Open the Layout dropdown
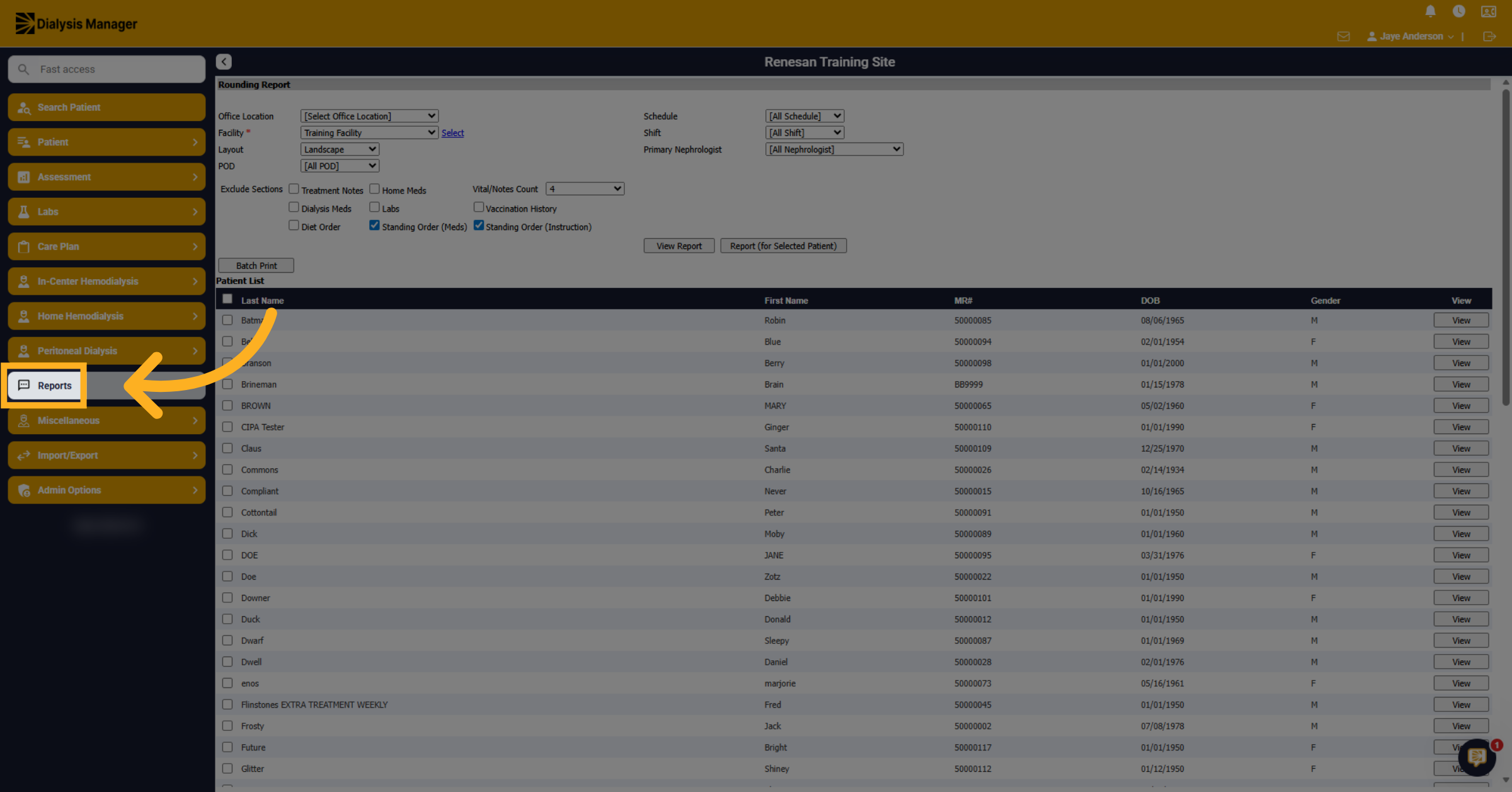 point(340,149)
